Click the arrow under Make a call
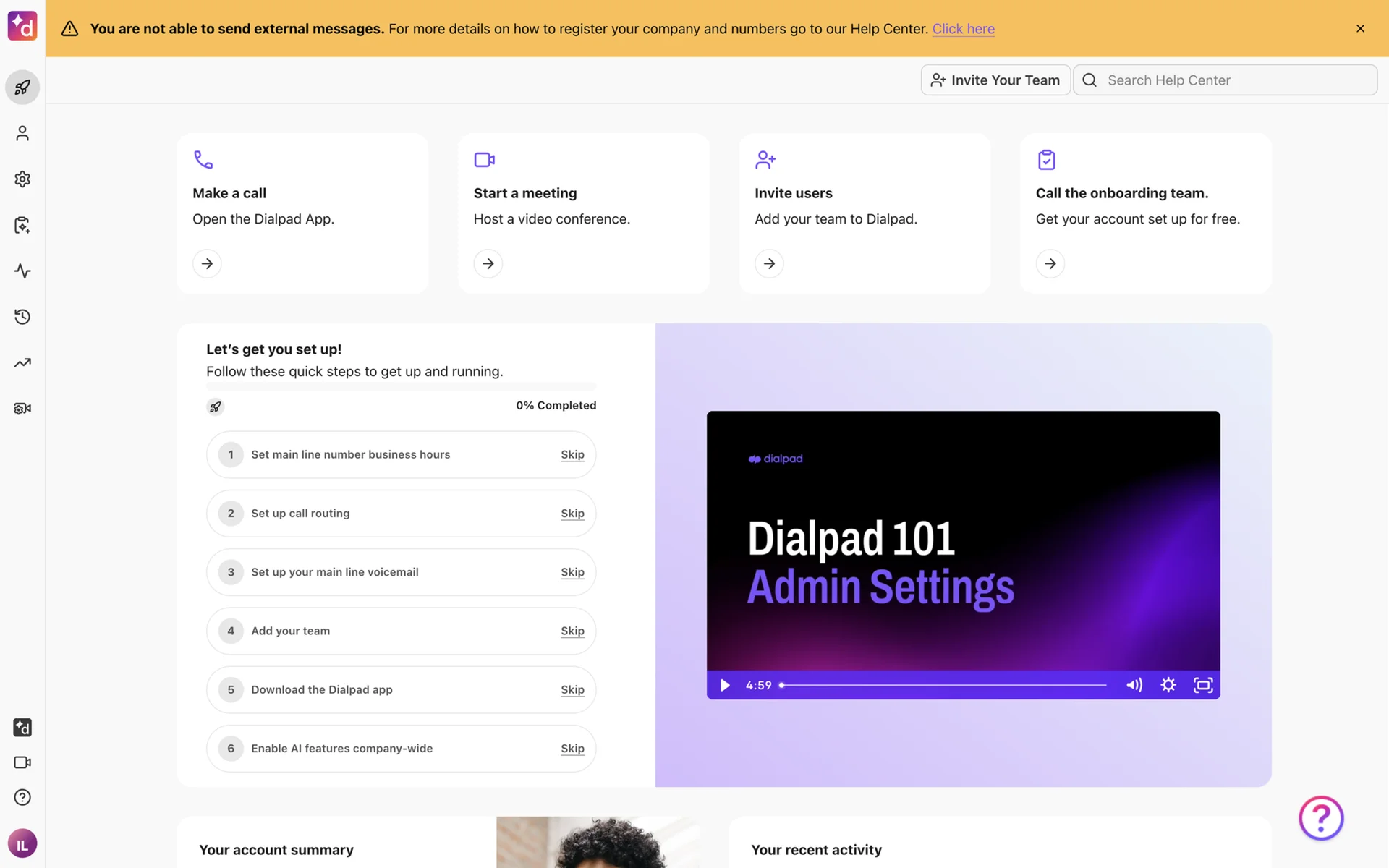Image resolution: width=1389 pixels, height=868 pixels. pyautogui.click(x=207, y=263)
